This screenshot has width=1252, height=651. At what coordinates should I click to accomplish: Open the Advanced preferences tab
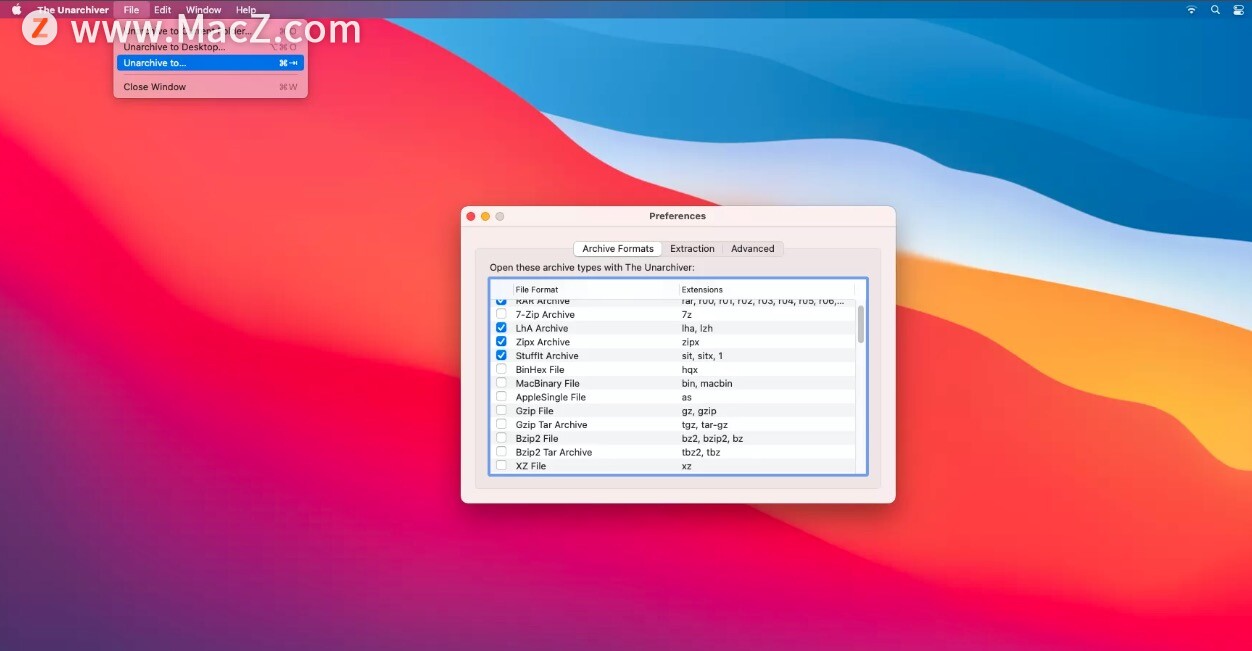point(752,249)
